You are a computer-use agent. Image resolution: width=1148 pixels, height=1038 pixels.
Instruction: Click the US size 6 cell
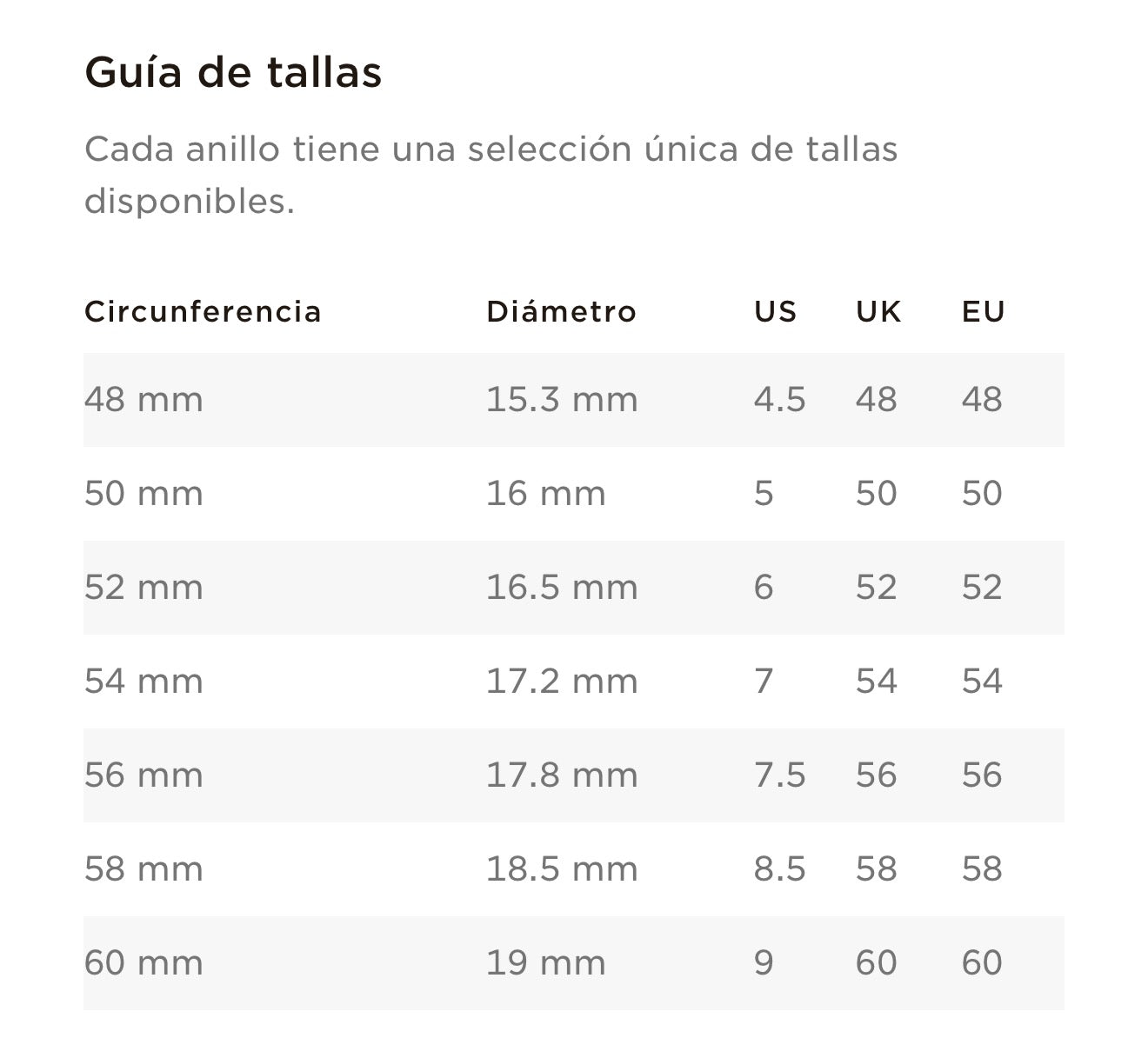coord(764,588)
